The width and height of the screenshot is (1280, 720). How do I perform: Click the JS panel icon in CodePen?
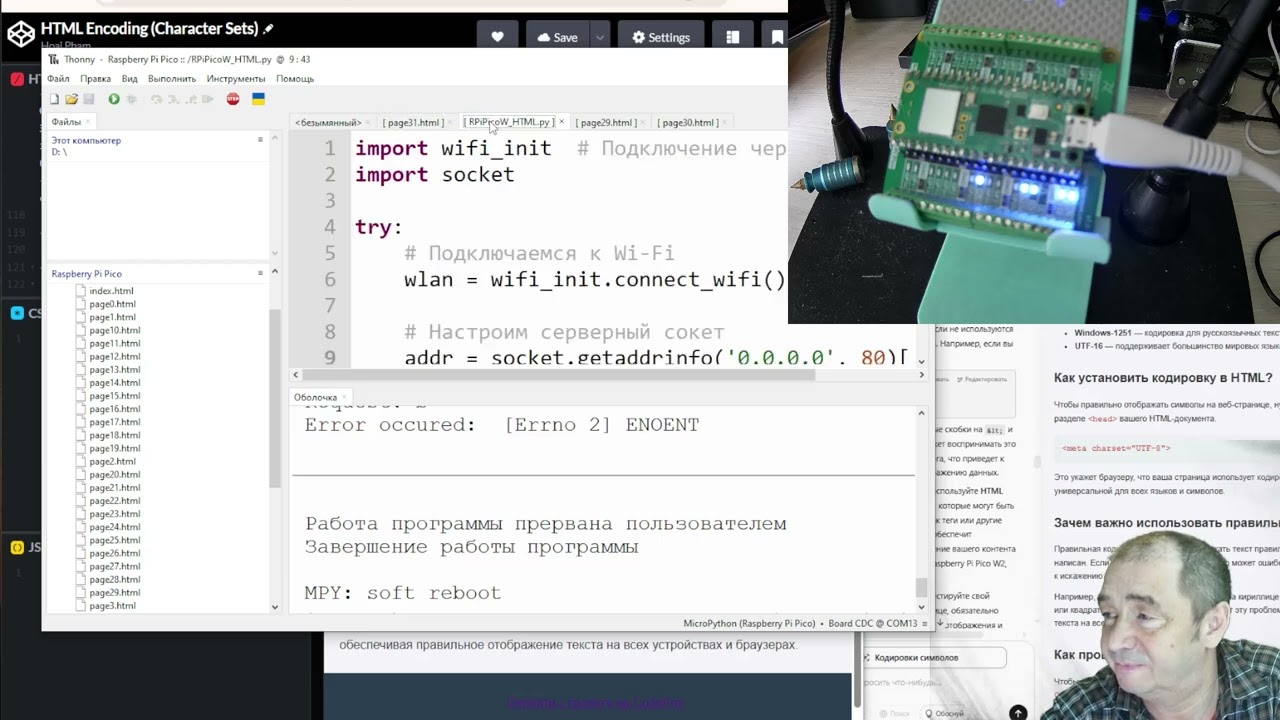click(x=18, y=547)
